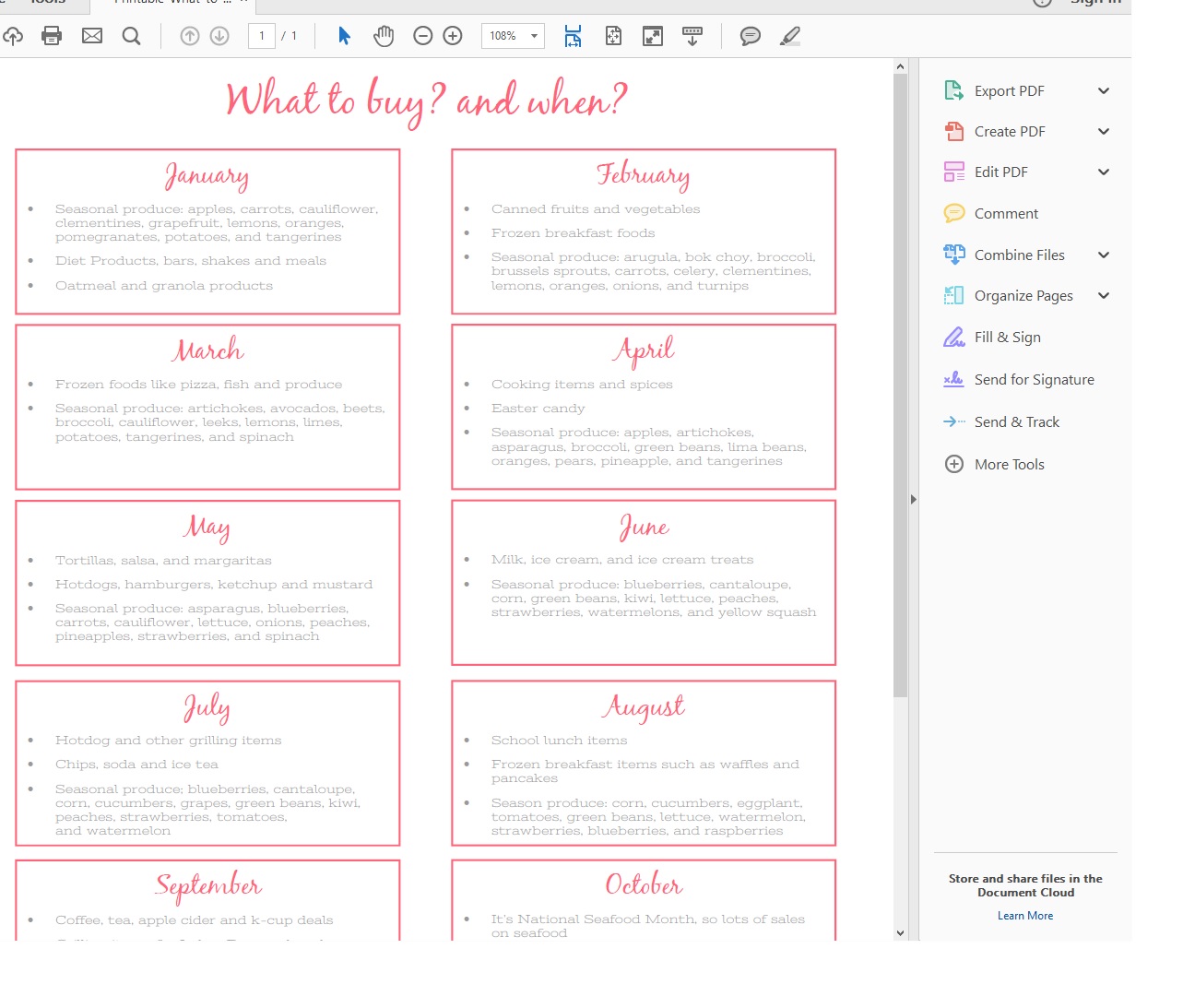This screenshot has height=1008, width=1183.
Task: Add a sticky note comment from the toolbar
Action: [x=751, y=36]
